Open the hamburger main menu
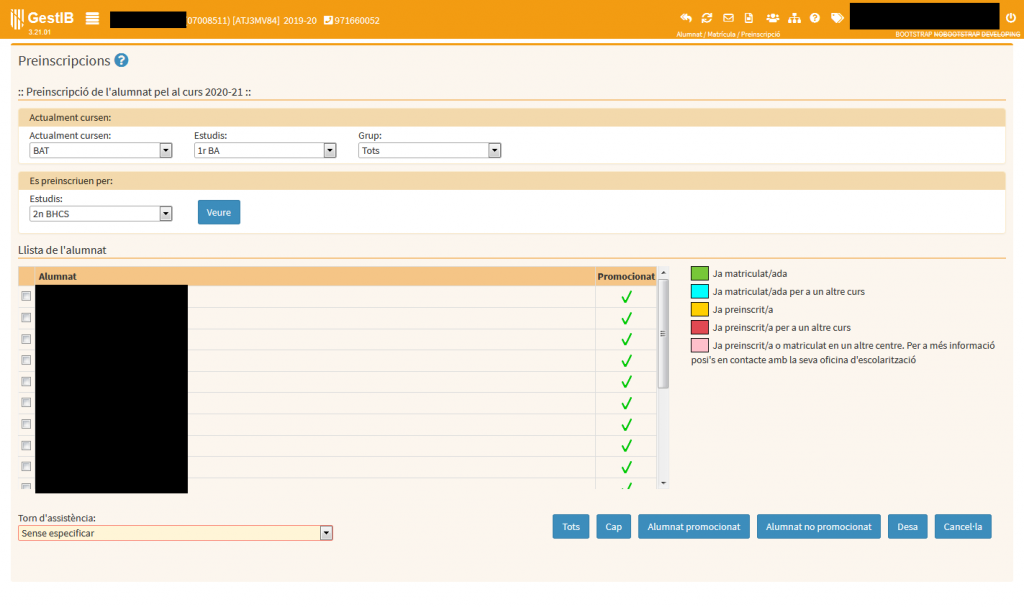 (92, 18)
